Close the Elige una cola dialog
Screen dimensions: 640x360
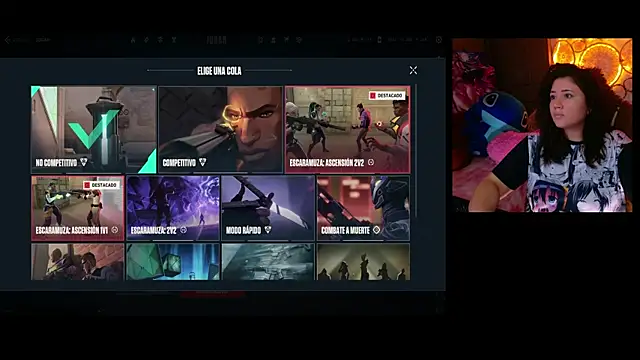(x=413, y=70)
